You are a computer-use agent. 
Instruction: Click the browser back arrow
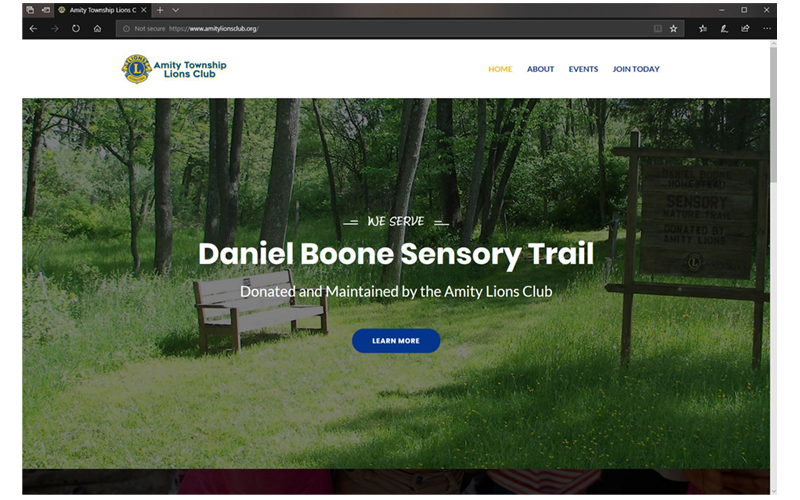tap(33, 29)
